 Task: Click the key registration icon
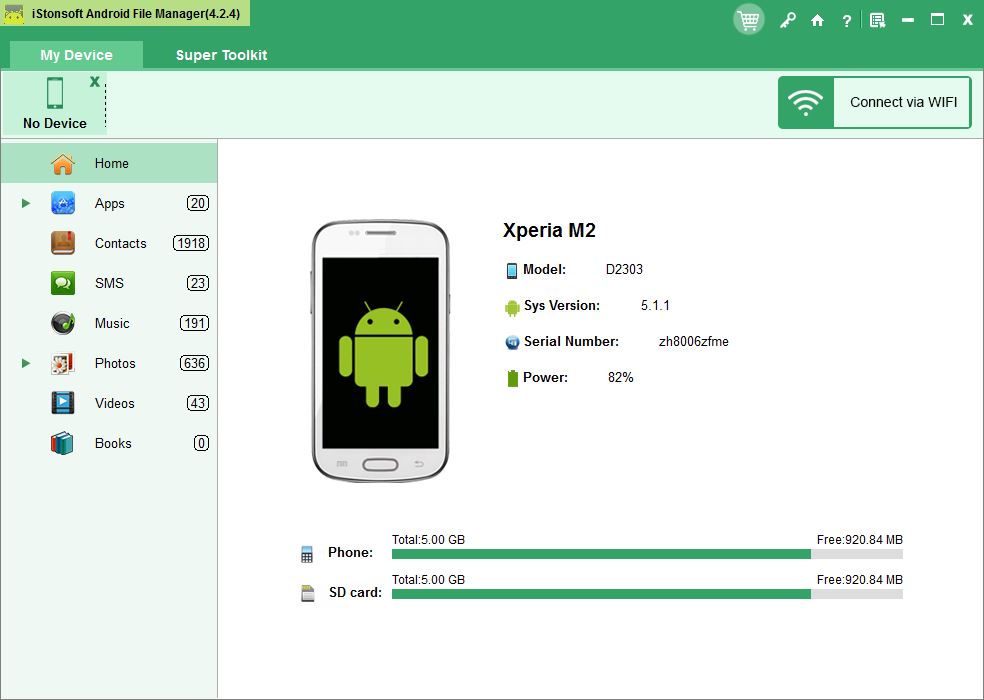tap(788, 19)
